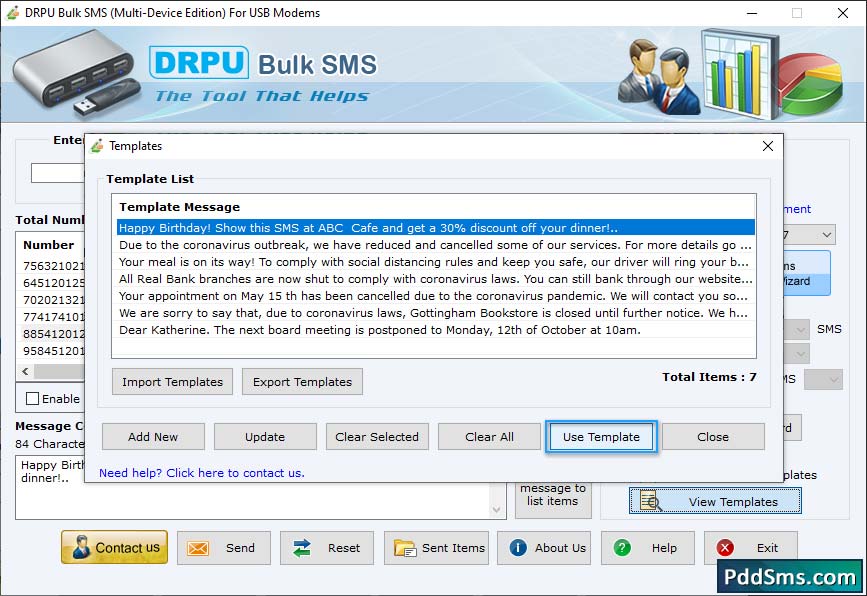This screenshot has height=596, width=867.
Task: Click the Reset arrows icon
Action: pyautogui.click(x=302, y=548)
